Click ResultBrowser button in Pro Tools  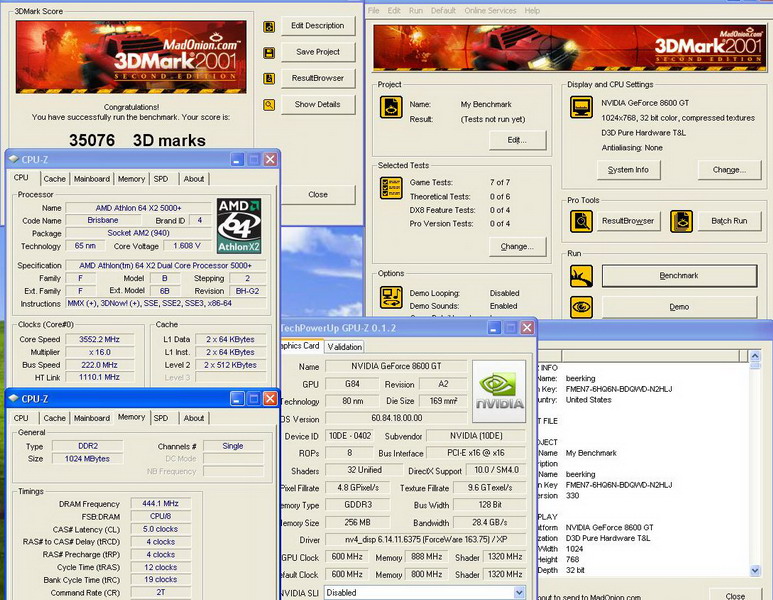(x=628, y=221)
